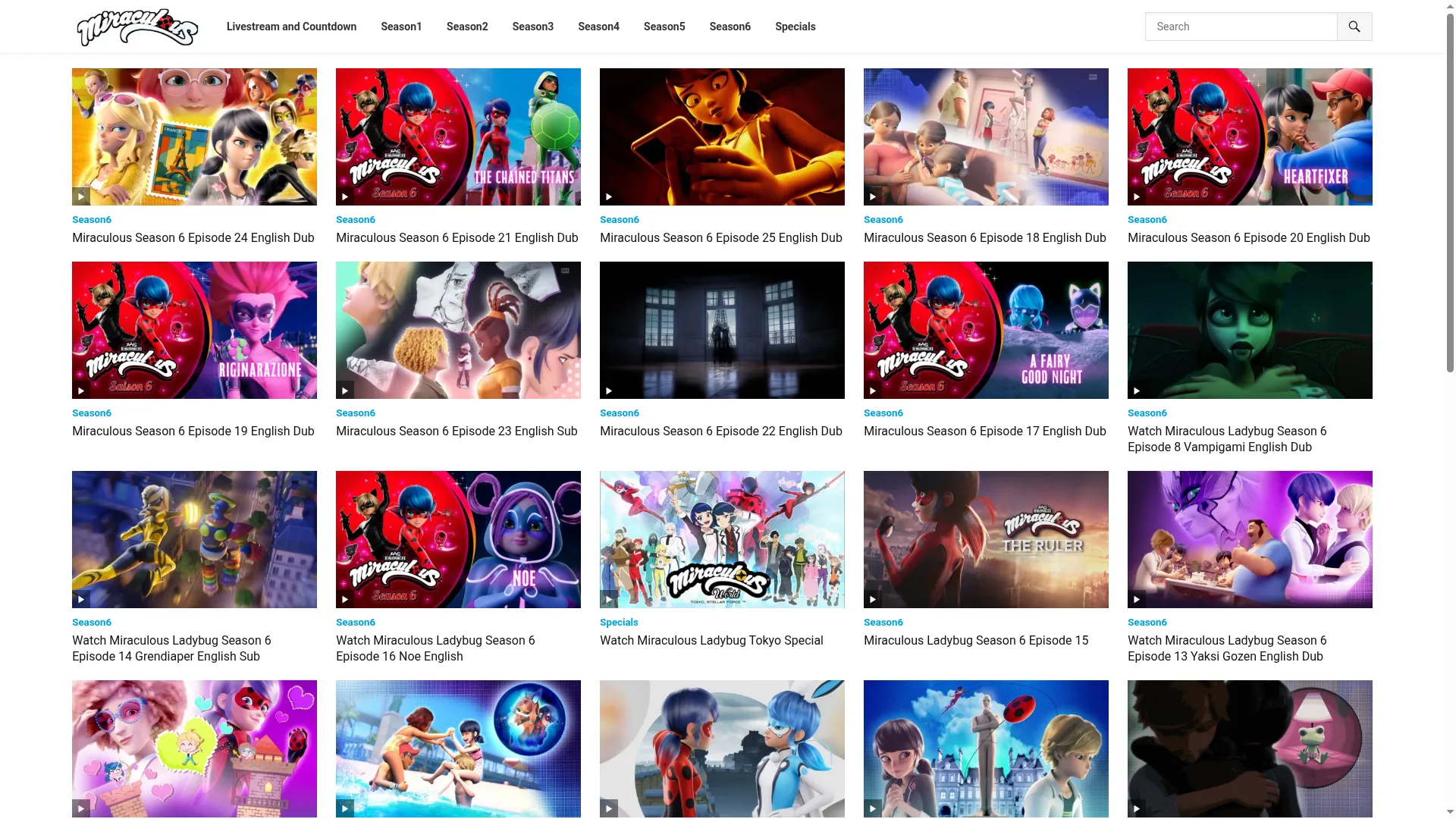Open the Season3 menu item
1456x819 pixels.
pyautogui.click(x=533, y=27)
